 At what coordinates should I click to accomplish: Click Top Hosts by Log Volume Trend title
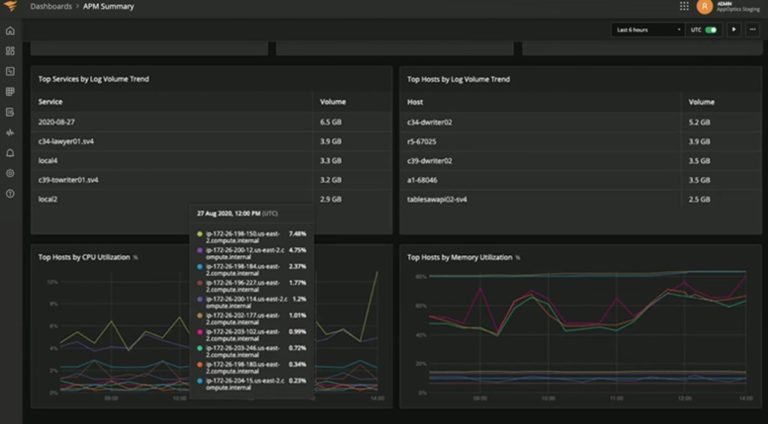point(458,79)
